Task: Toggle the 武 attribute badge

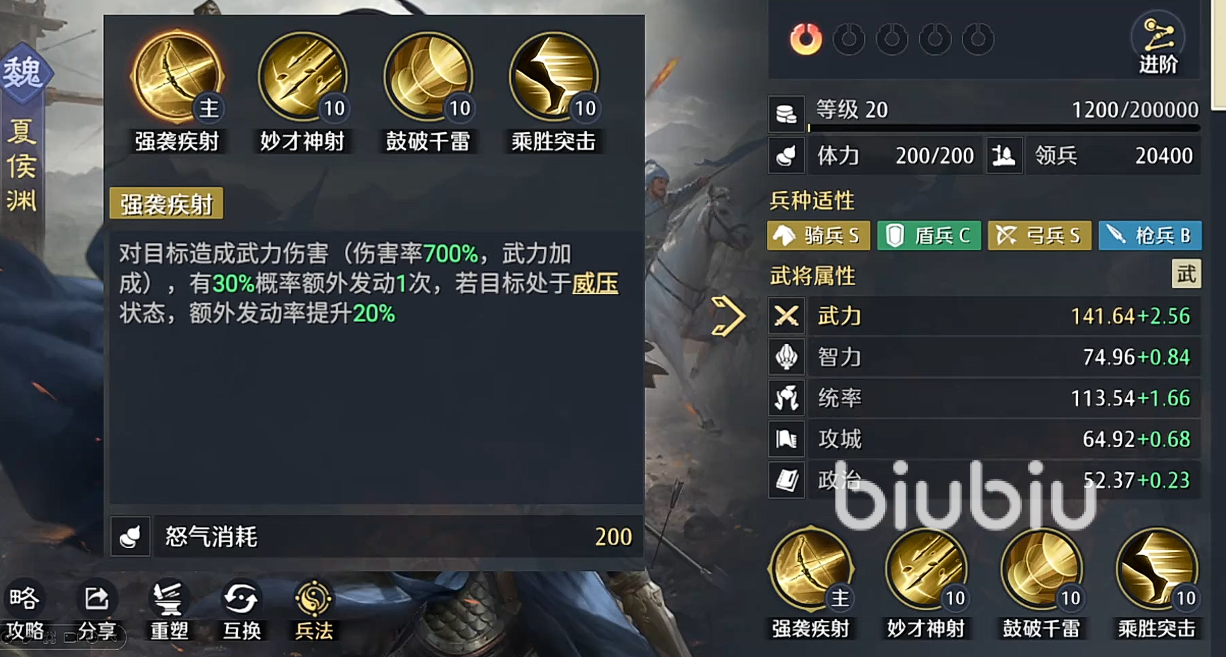Action: [x=1186, y=275]
